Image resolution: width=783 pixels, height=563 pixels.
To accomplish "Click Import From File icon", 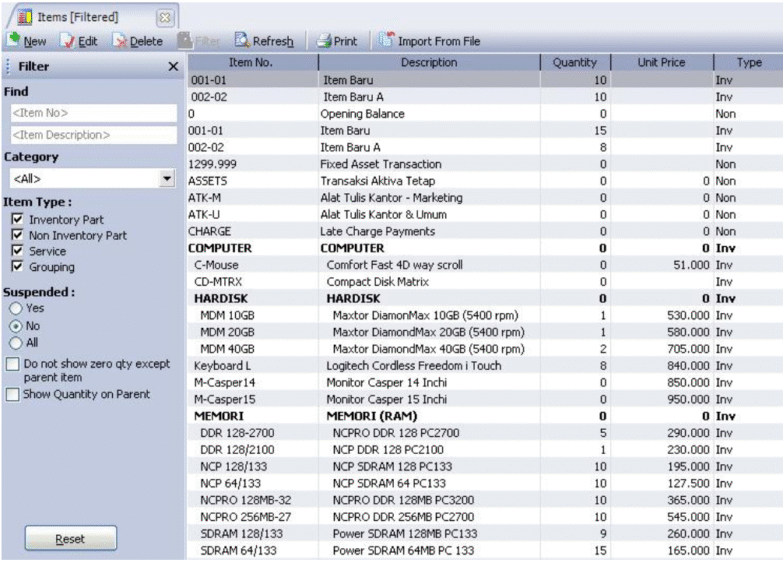I will point(386,41).
